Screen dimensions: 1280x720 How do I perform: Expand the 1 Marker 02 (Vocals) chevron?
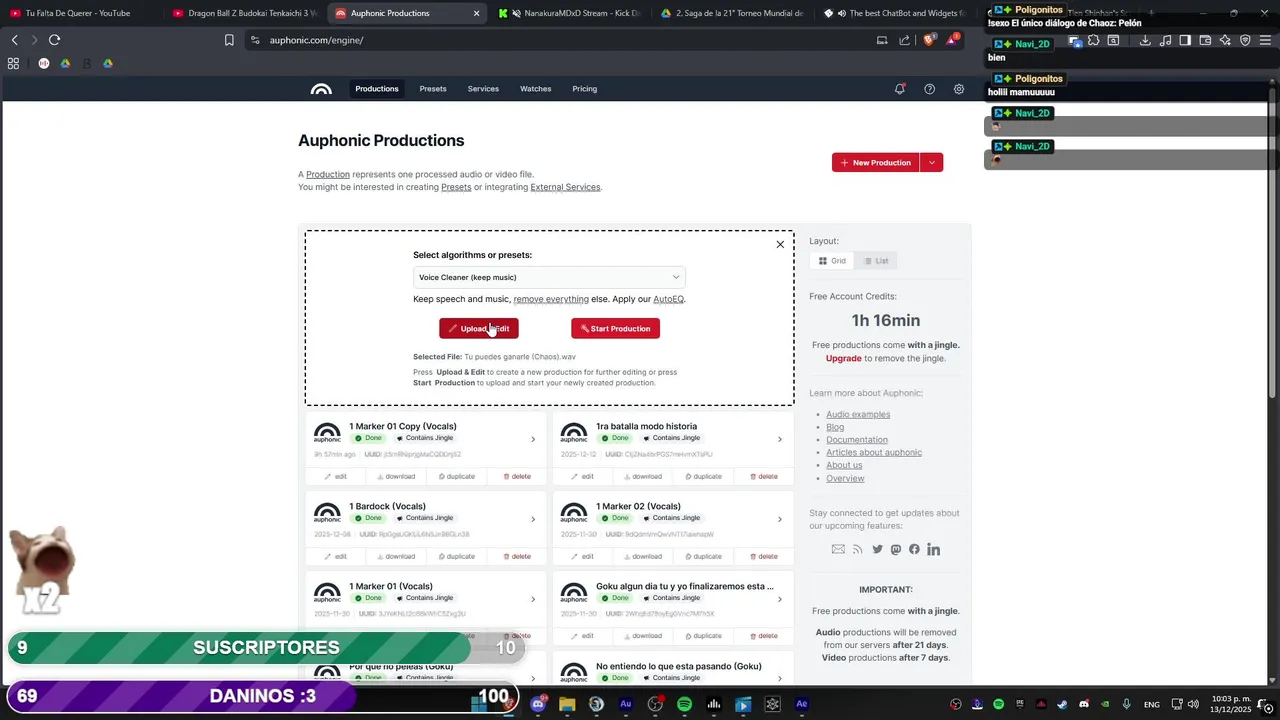[x=780, y=519]
